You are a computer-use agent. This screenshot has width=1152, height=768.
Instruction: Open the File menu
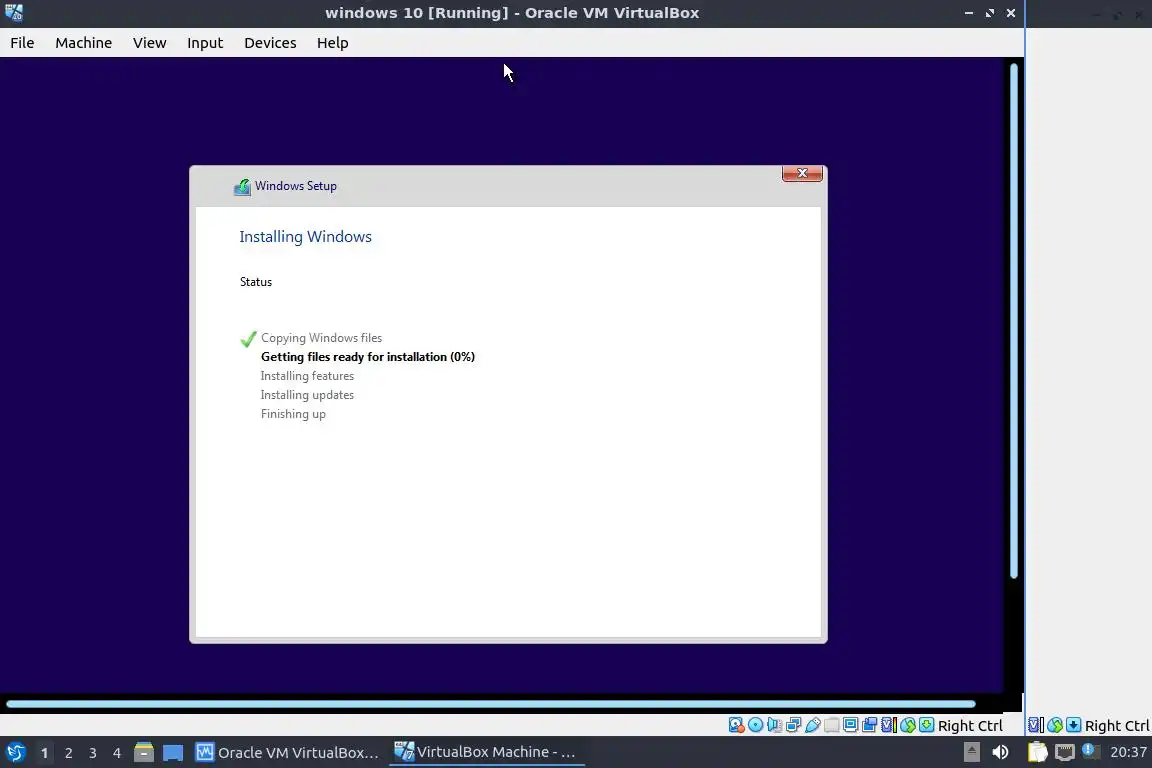[x=22, y=43]
